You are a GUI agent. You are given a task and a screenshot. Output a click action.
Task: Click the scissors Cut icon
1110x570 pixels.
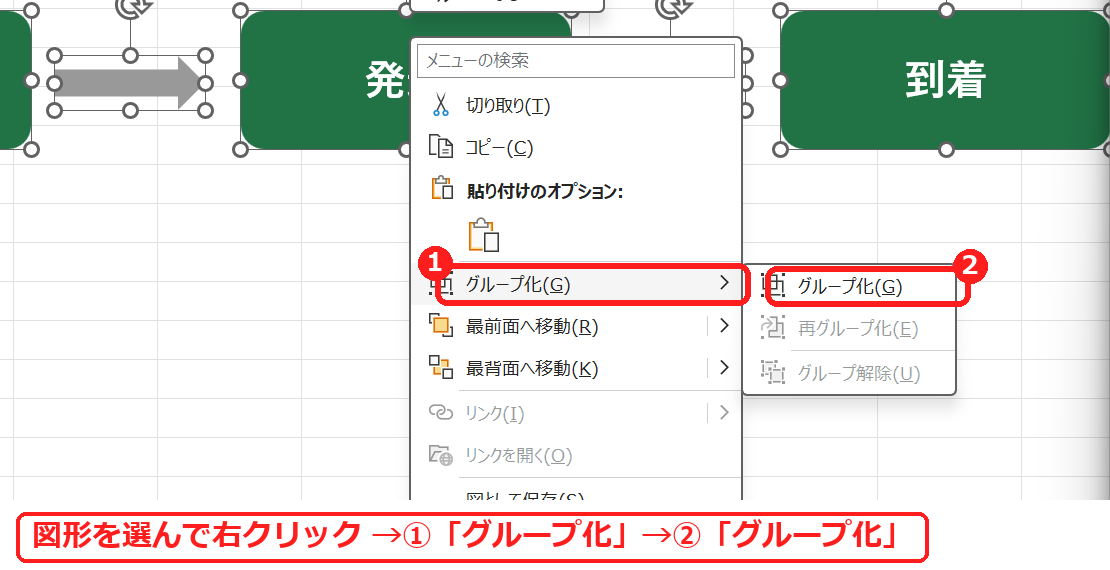tap(440, 105)
